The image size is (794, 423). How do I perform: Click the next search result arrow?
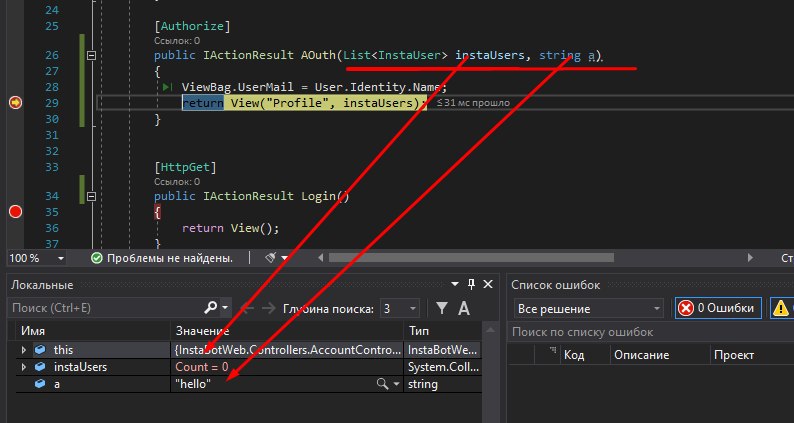269,308
